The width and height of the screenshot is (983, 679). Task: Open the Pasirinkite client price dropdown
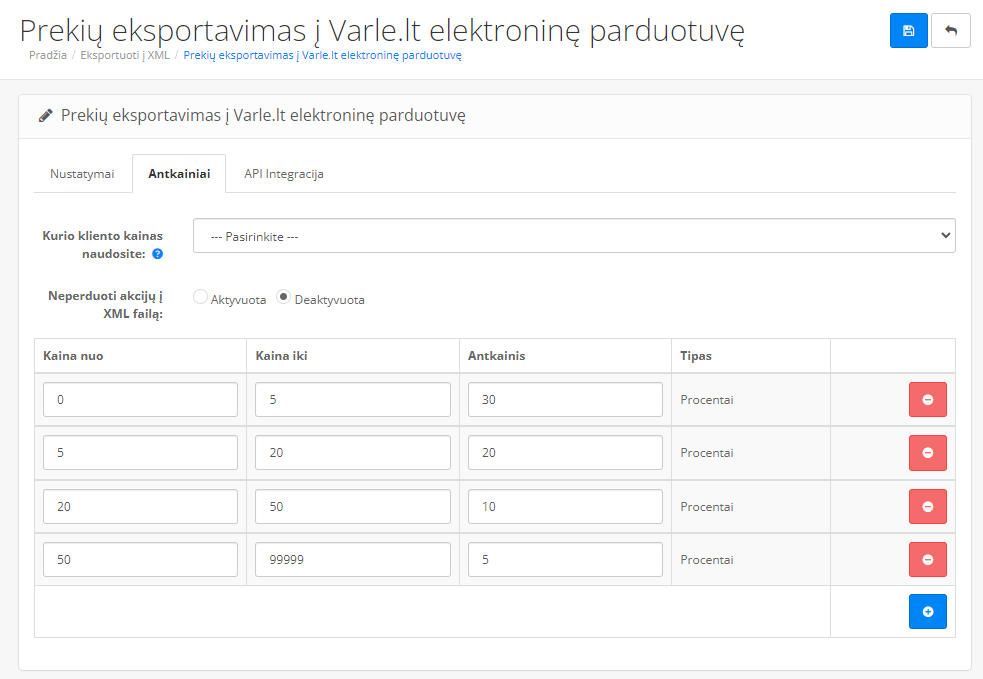tap(573, 236)
